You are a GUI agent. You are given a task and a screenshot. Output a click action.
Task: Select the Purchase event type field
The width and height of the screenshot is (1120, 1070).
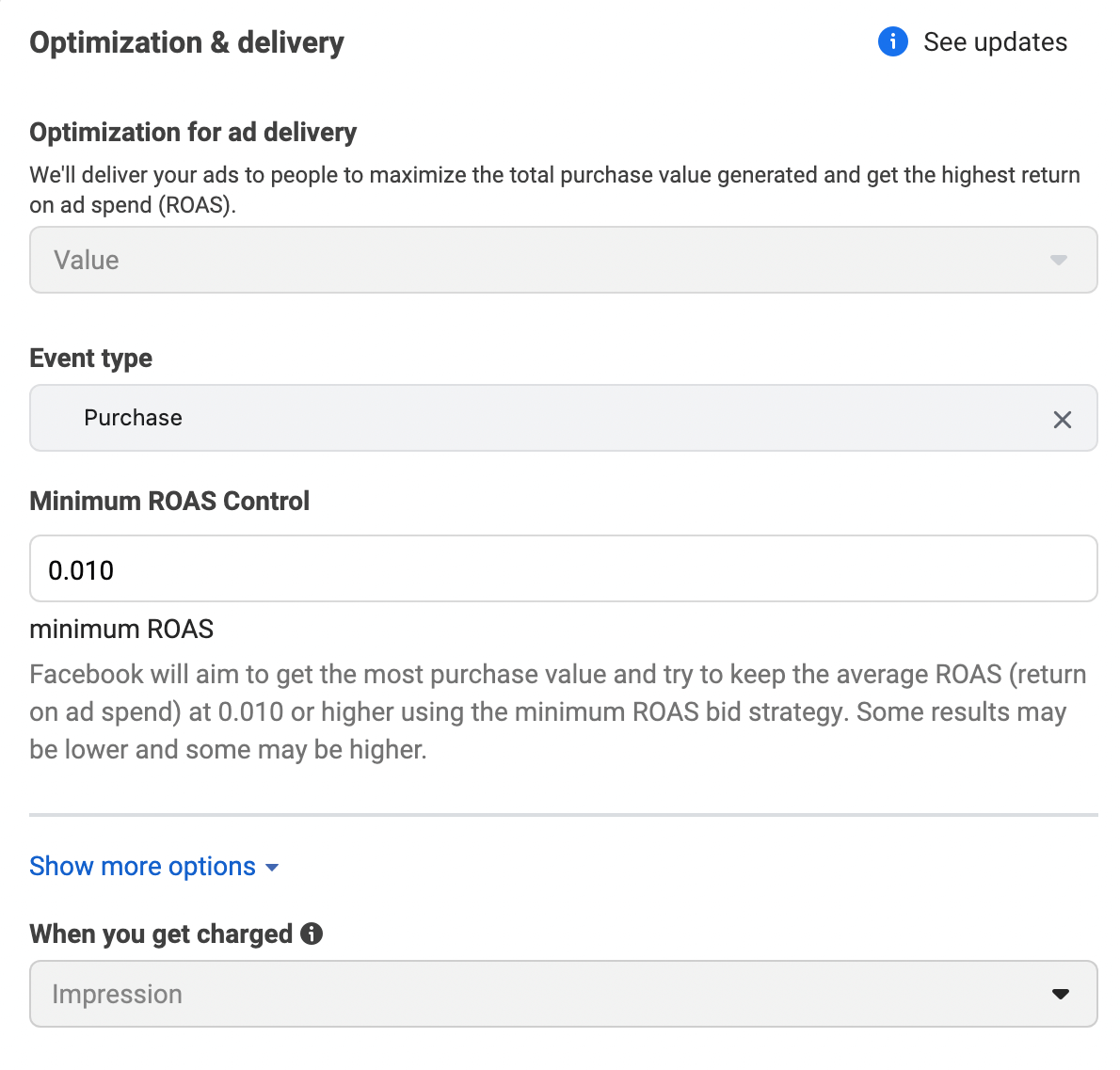click(563, 418)
